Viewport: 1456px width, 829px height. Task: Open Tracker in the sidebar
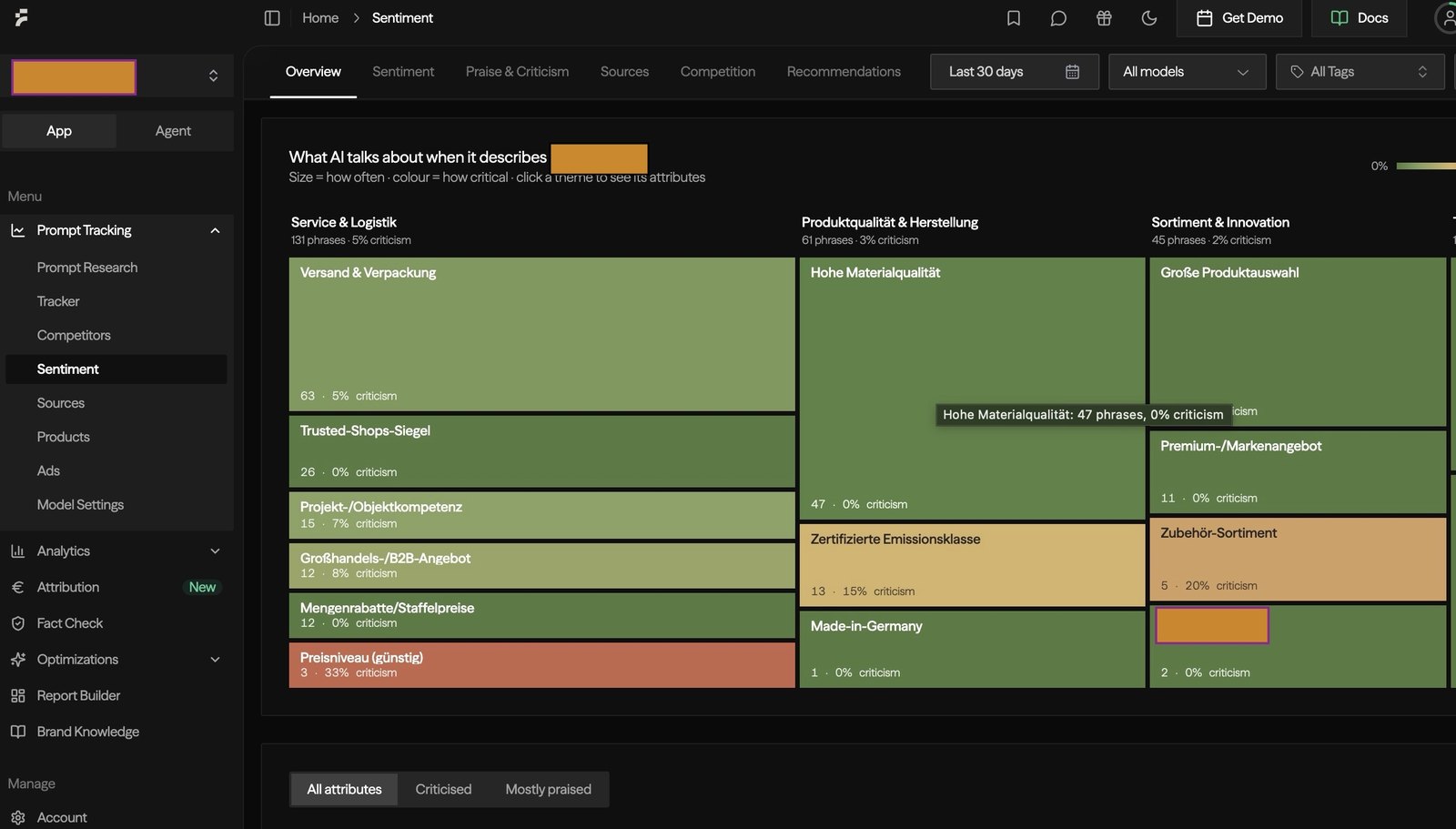pos(58,301)
